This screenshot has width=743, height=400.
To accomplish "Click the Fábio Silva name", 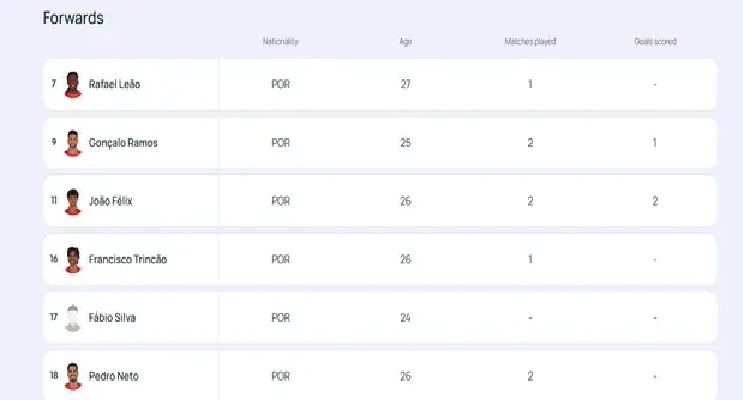I will [x=112, y=318].
